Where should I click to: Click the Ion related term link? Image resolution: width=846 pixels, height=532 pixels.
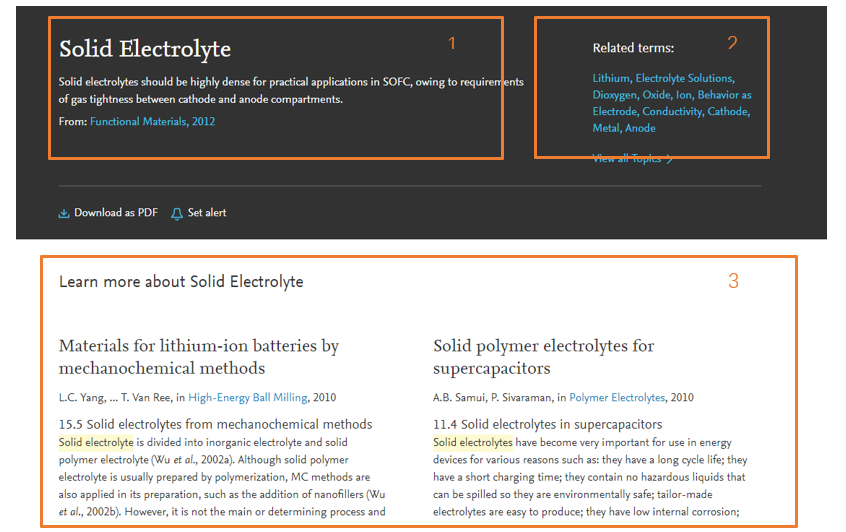click(684, 95)
